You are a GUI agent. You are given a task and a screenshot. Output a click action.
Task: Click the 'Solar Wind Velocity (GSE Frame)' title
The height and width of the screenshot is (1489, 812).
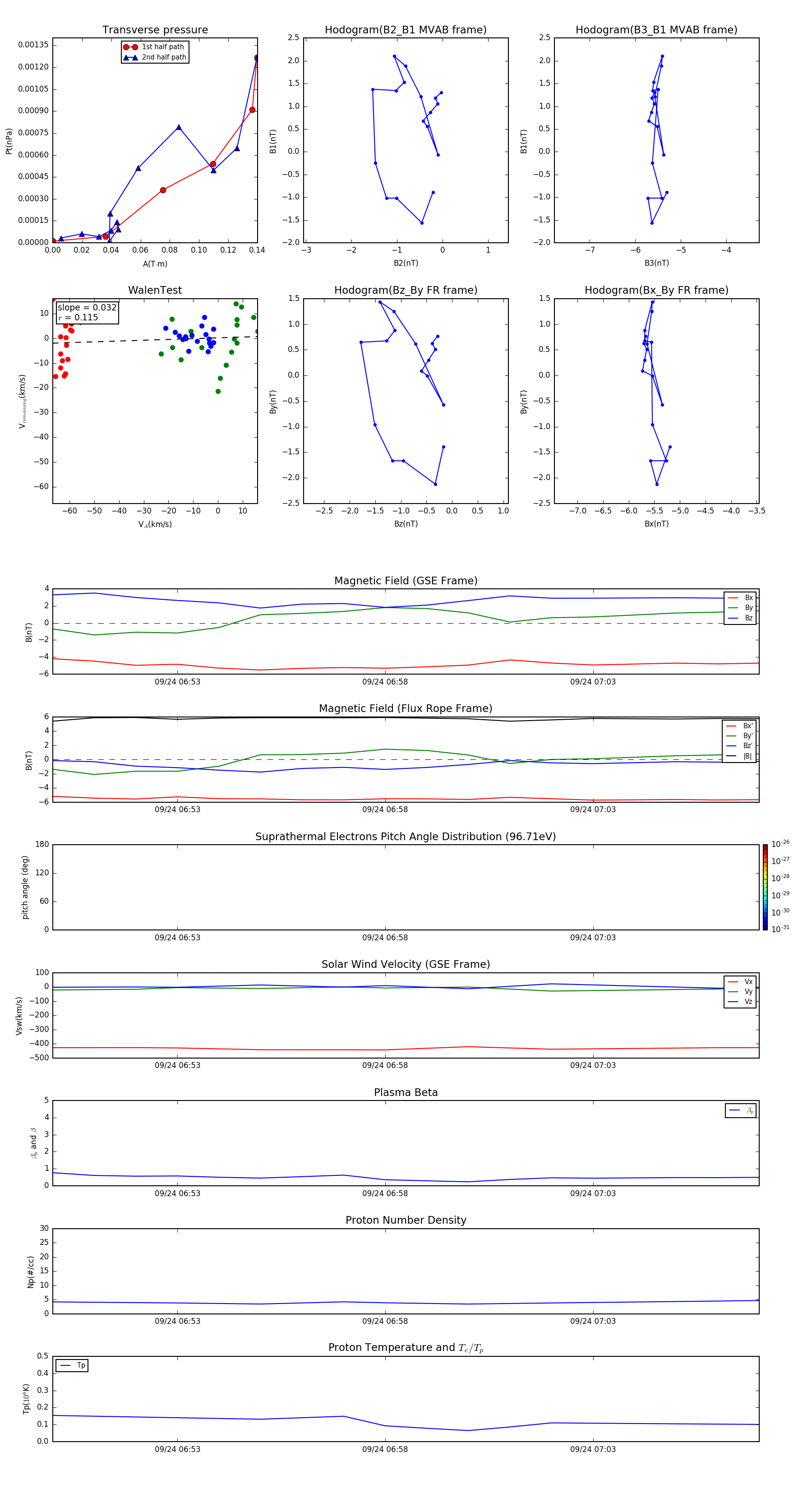406,964
